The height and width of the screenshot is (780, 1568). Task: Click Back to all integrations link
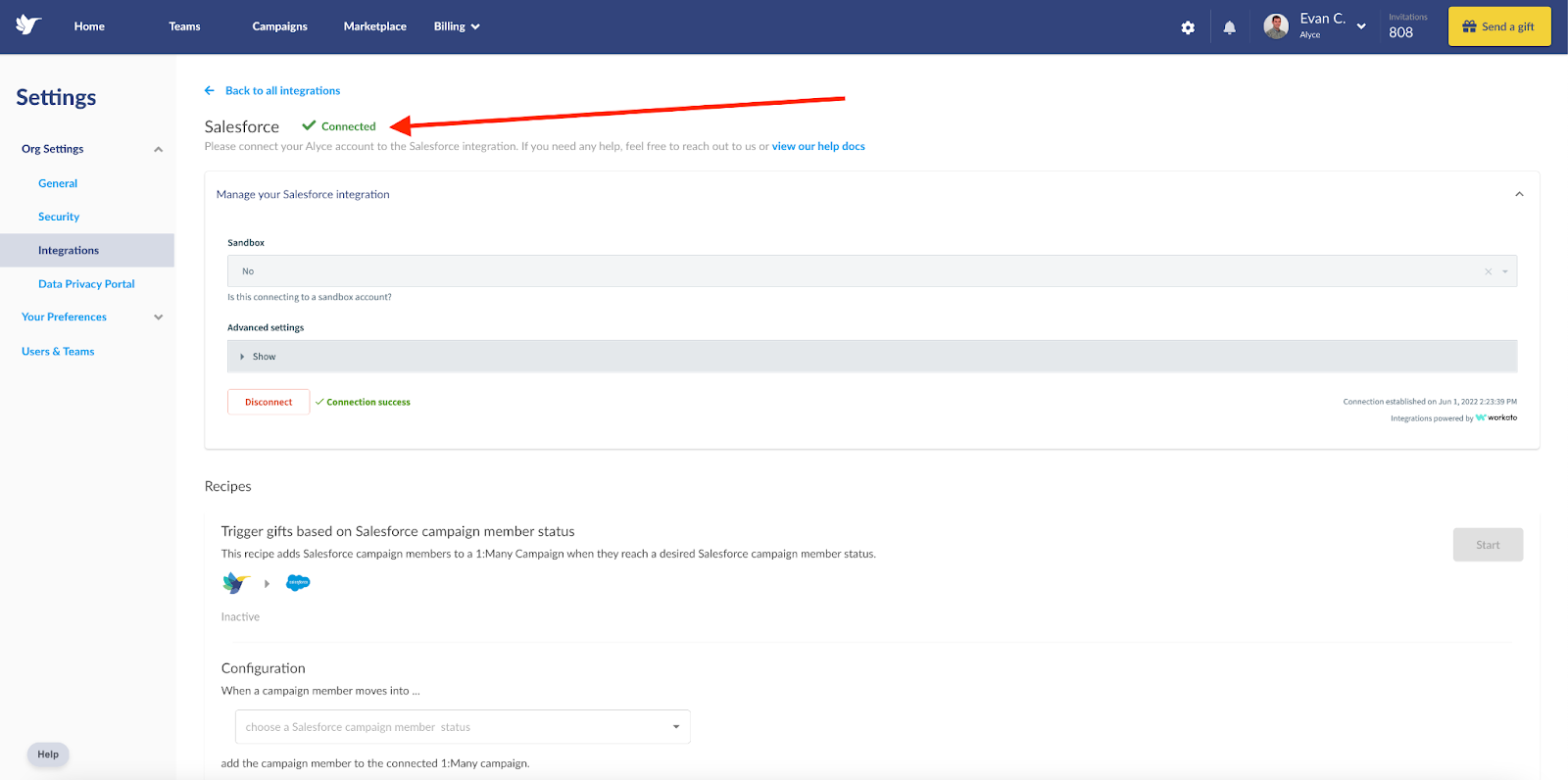point(283,90)
